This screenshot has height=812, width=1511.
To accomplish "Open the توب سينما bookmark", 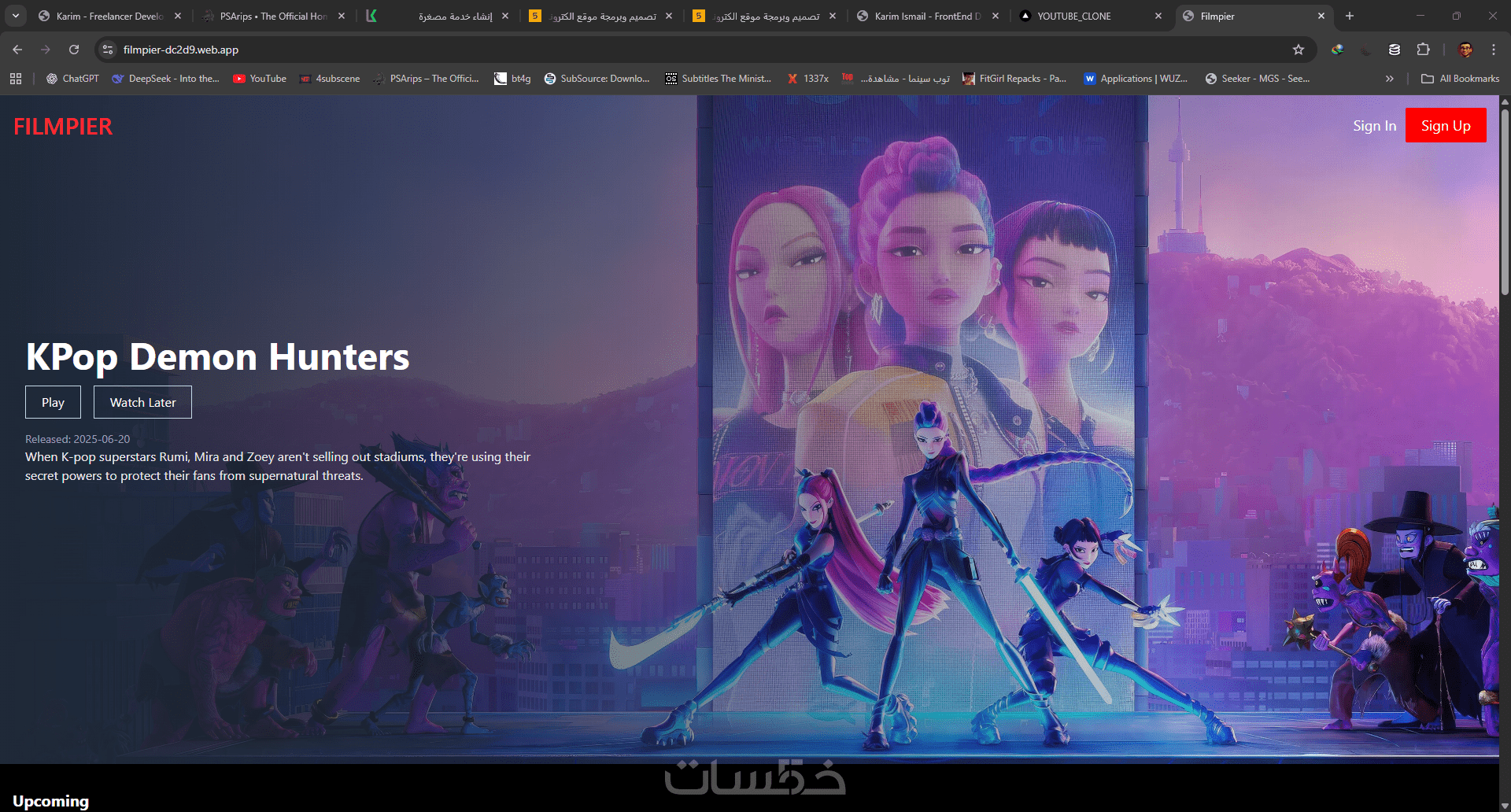I will click(896, 79).
